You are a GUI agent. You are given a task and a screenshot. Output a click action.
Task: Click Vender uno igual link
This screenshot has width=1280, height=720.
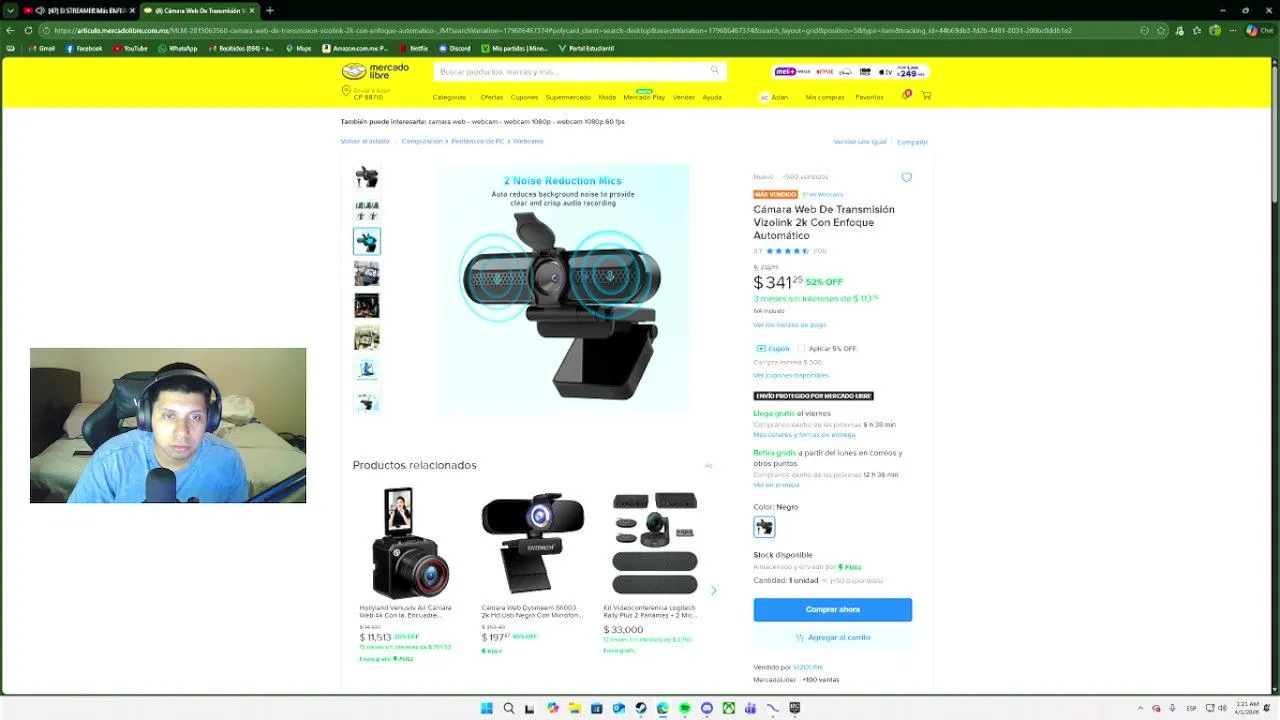[x=860, y=141]
